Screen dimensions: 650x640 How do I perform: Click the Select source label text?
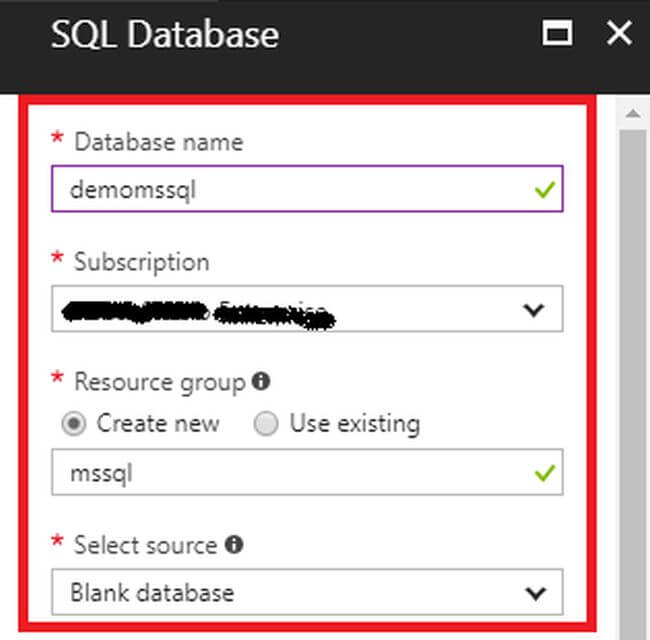(x=145, y=545)
